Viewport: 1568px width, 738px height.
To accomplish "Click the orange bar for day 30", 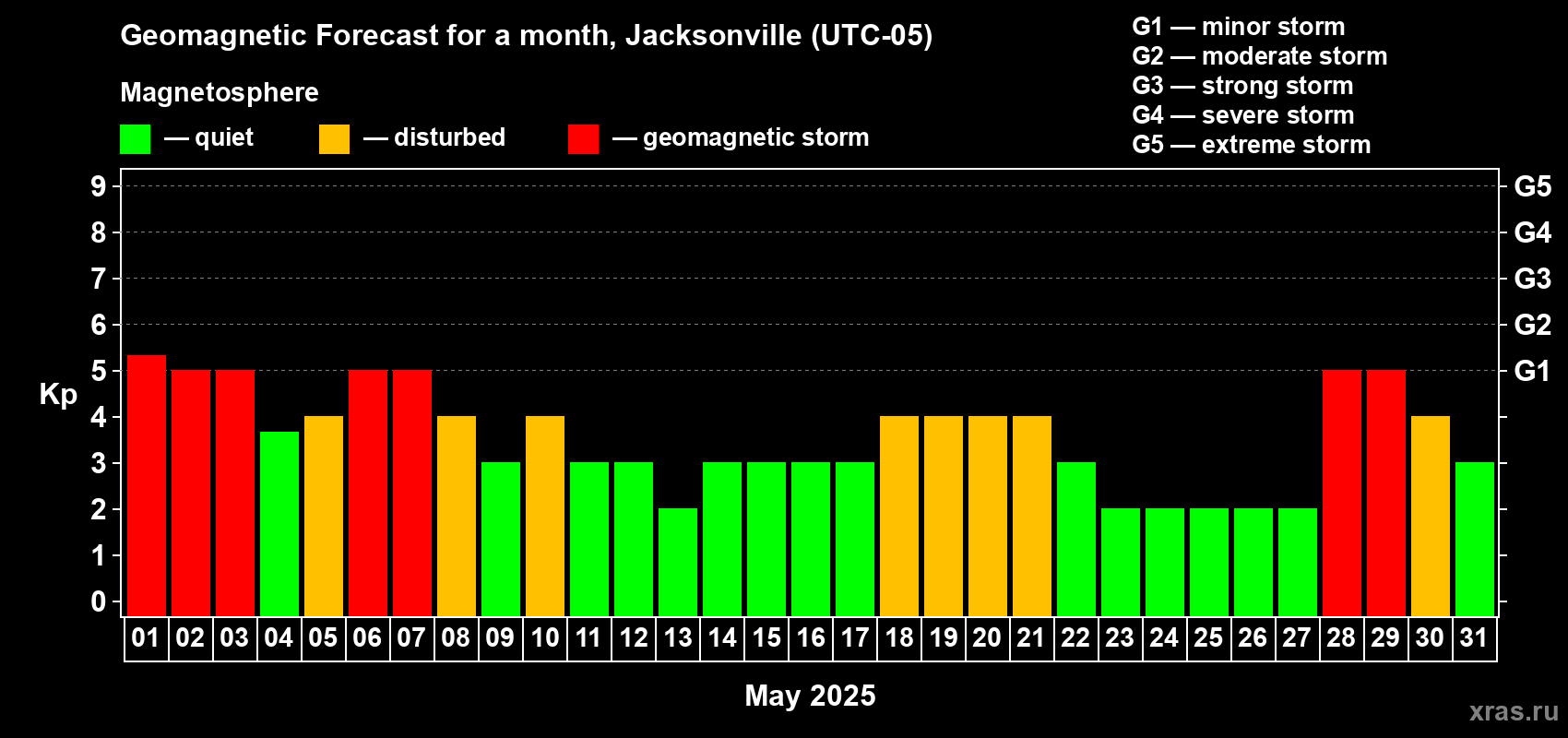I will tap(1431, 517).
